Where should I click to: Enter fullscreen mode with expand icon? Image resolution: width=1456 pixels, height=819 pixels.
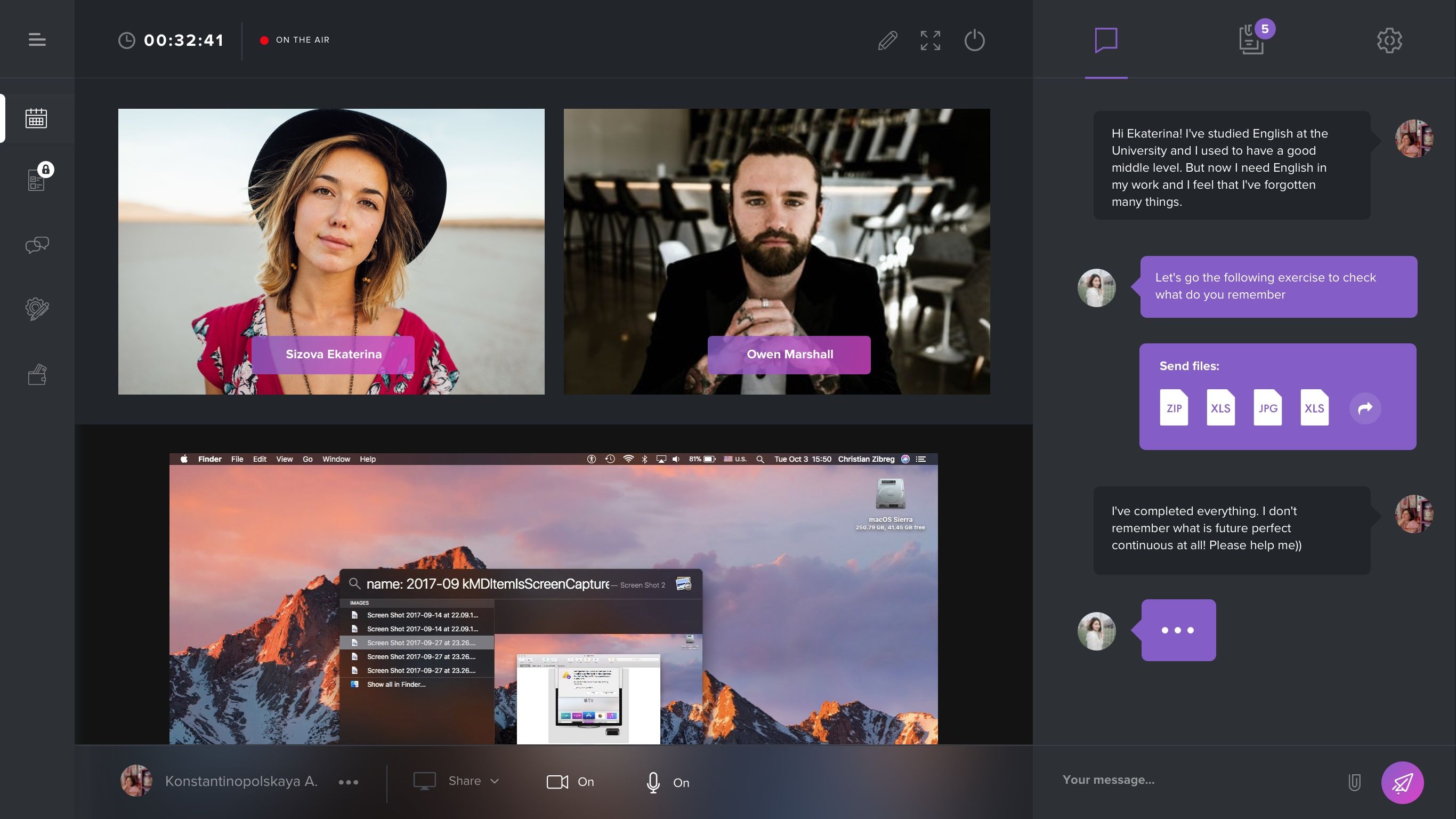[931, 41]
